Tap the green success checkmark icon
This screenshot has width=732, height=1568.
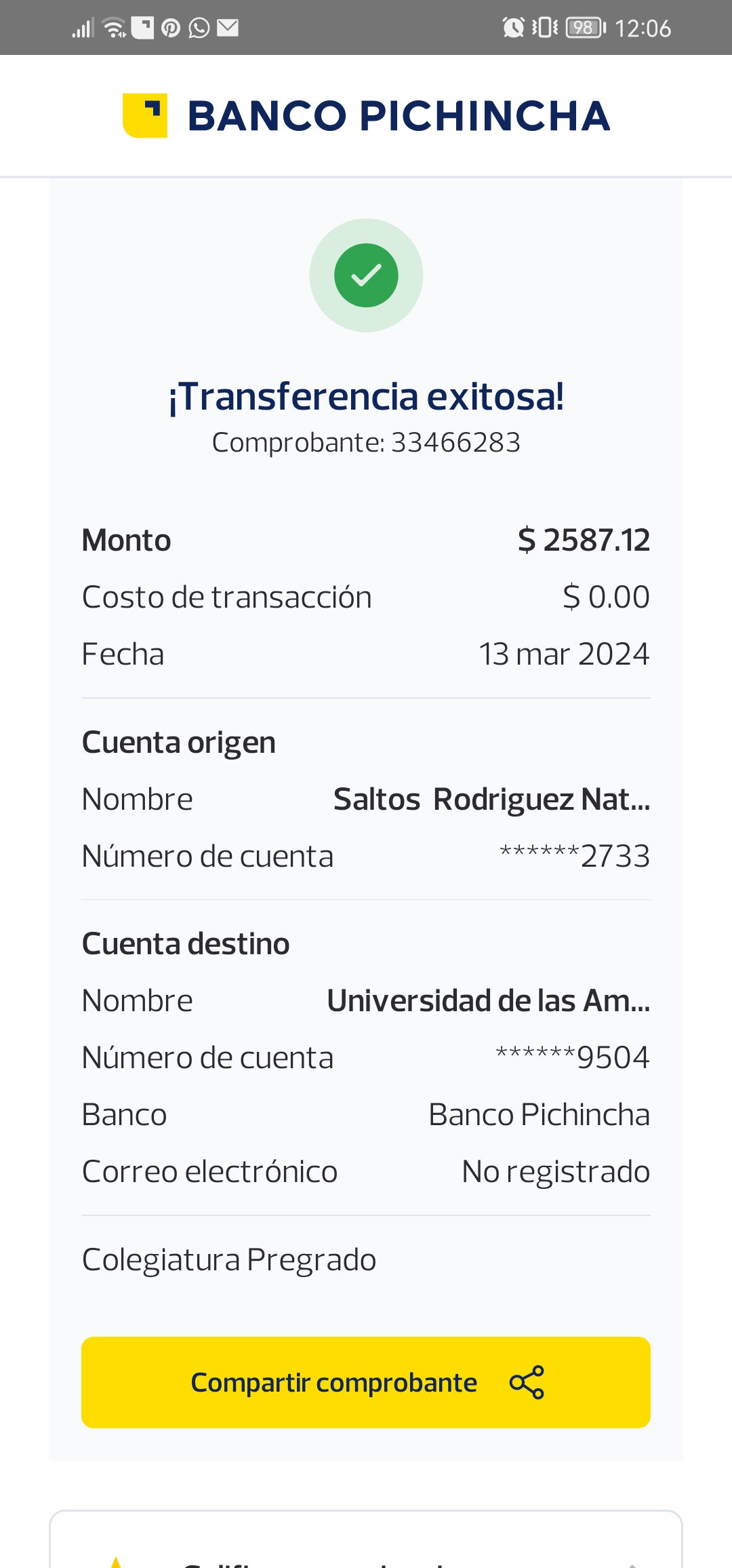pyautogui.click(x=366, y=275)
